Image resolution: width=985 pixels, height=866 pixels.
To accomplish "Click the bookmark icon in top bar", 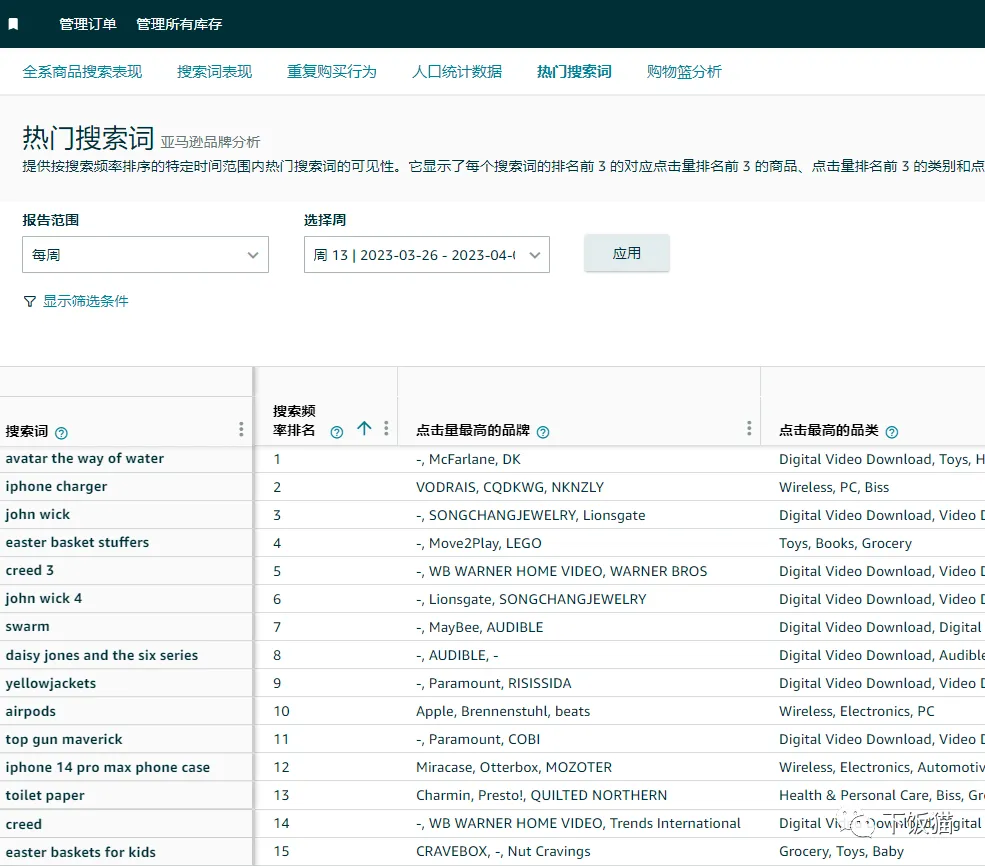I will pos(13,24).
